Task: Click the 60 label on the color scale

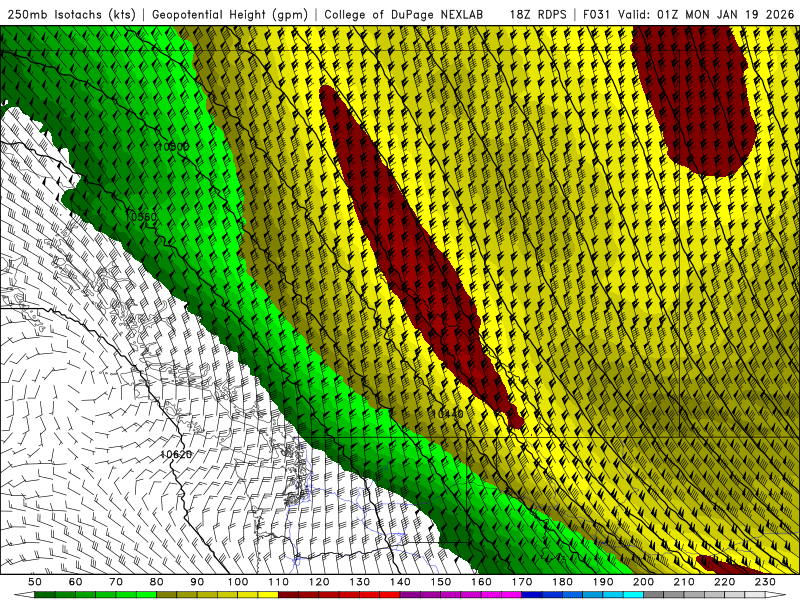Action: click(x=75, y=582)
